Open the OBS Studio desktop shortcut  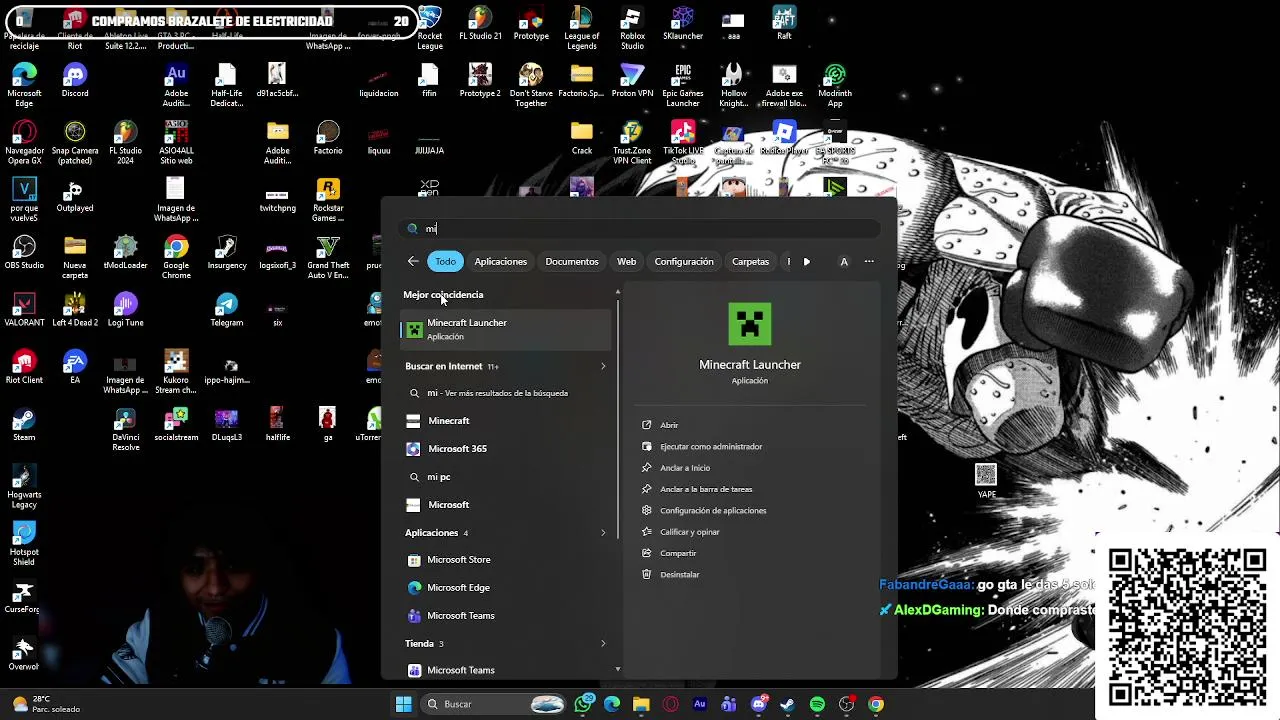click(x=24, y=253)
